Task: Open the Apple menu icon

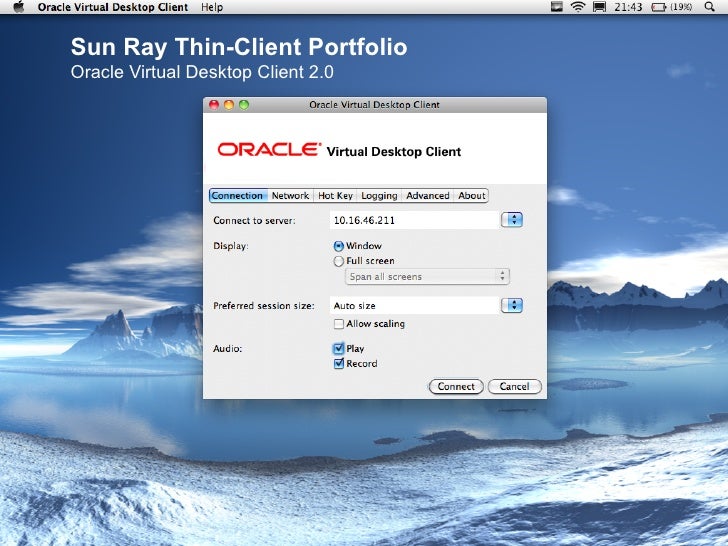Action: pos(19,7)
